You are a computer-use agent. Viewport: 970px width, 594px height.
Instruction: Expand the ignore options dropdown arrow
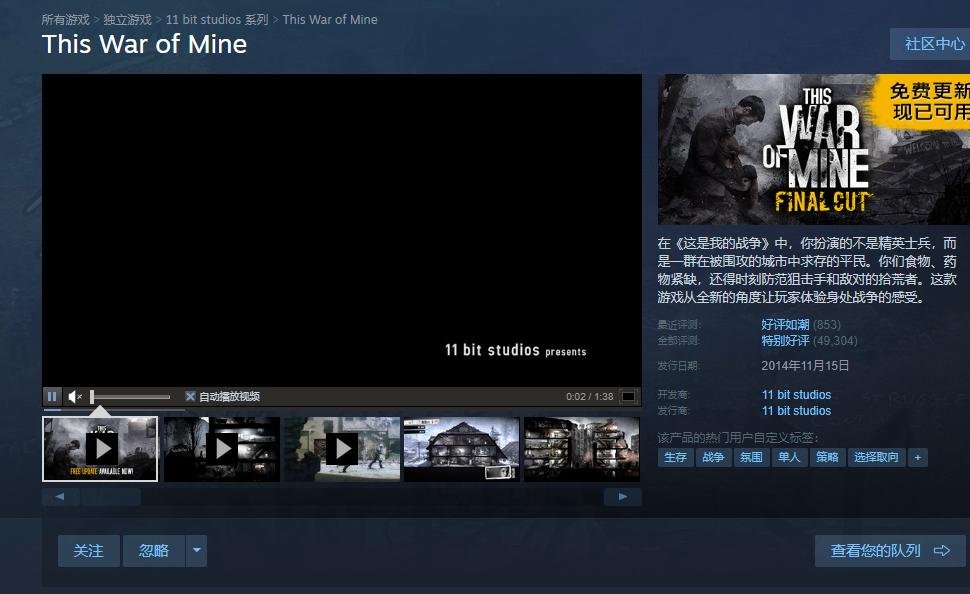[x=196, y=551]
